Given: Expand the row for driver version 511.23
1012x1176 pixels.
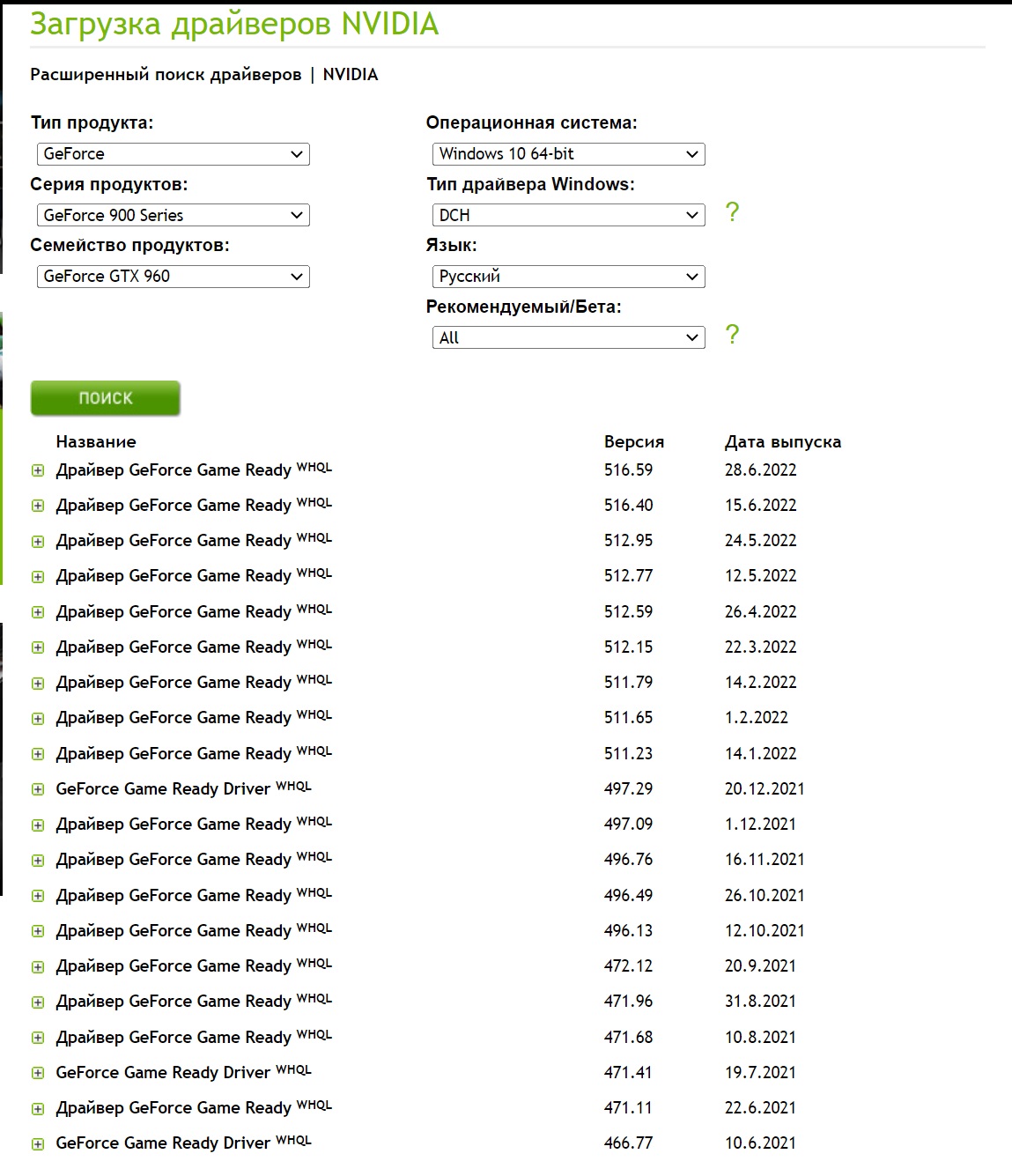Looking at the screenshot, I should 38,755.
